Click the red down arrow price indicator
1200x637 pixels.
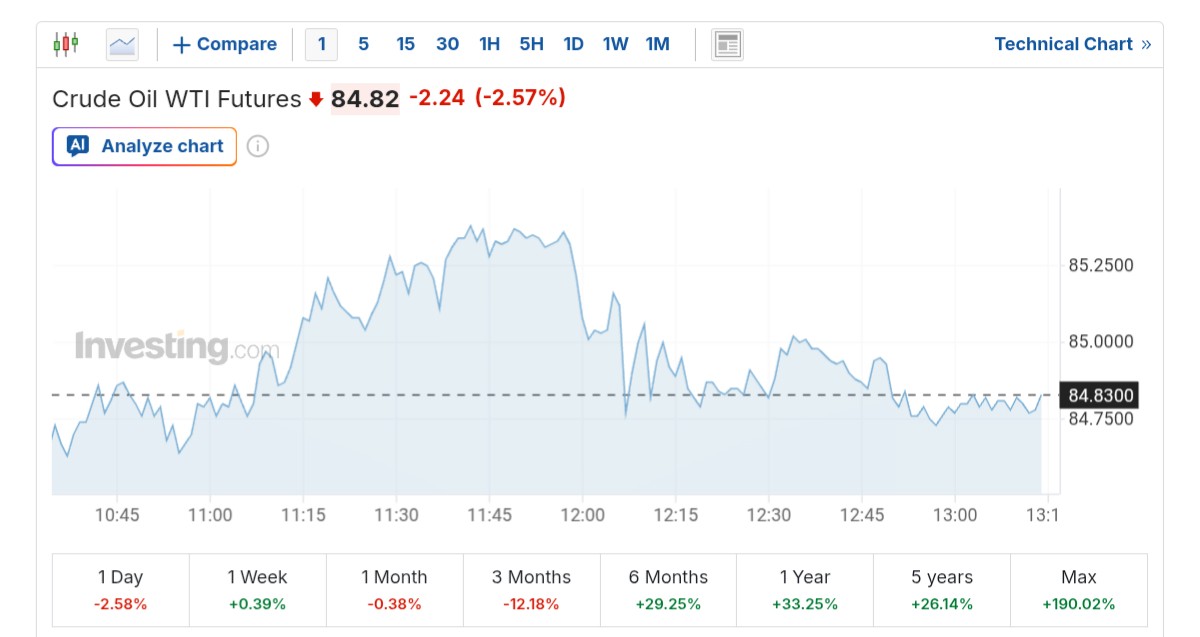pyautogui.click(x=316, y=99)
